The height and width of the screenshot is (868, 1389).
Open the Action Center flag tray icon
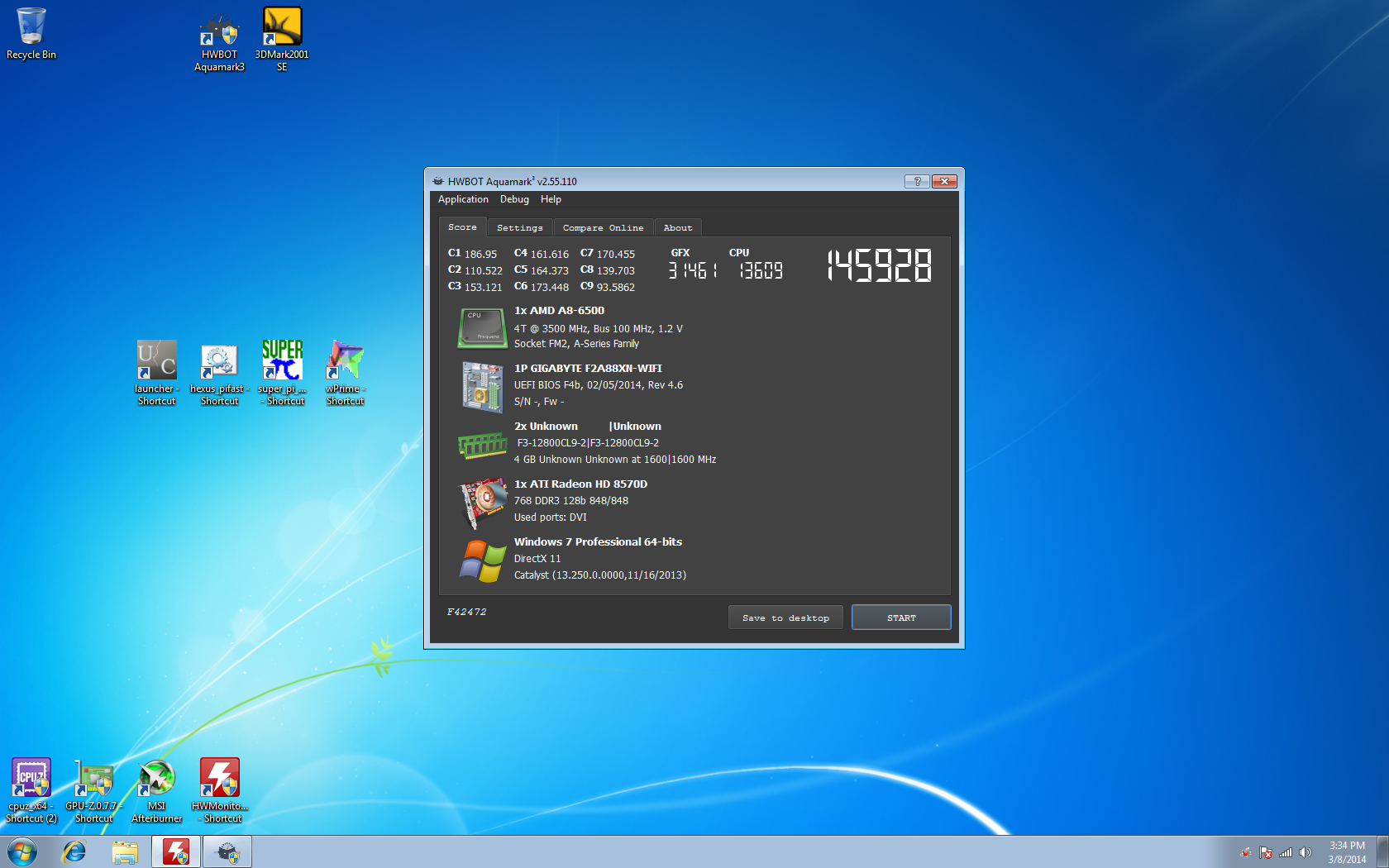1266,852
